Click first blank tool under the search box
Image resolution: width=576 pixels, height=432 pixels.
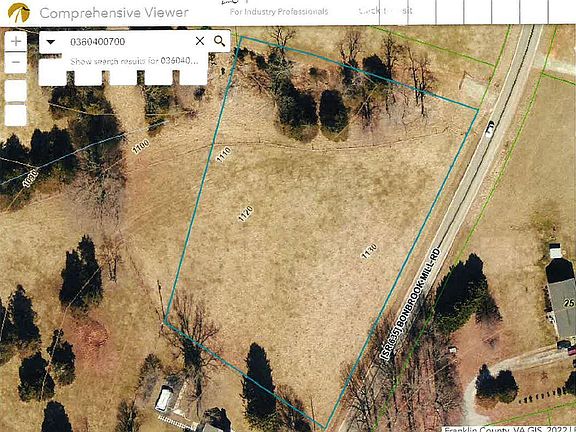(53, 78)
